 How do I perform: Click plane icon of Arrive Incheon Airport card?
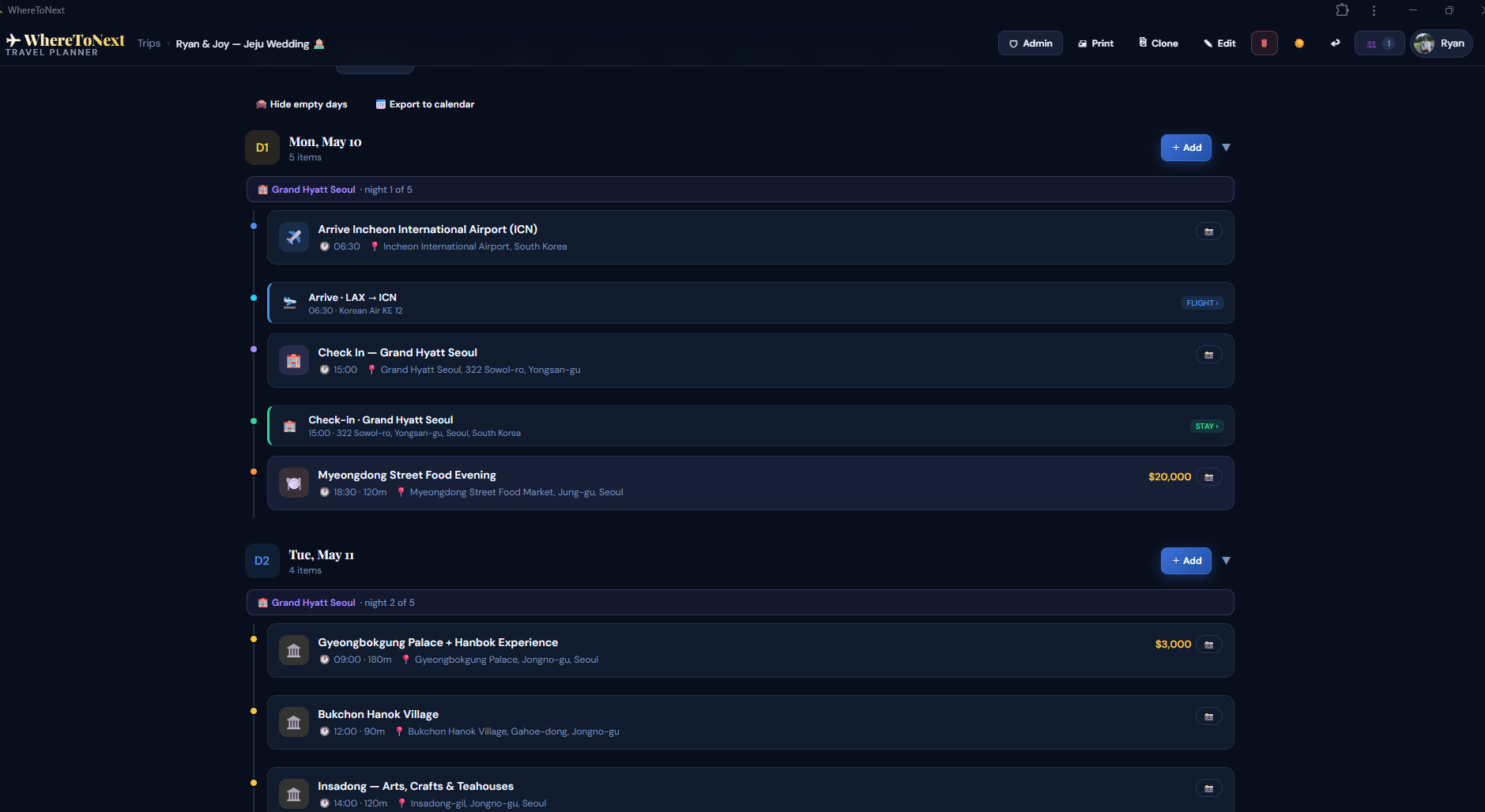294,237
